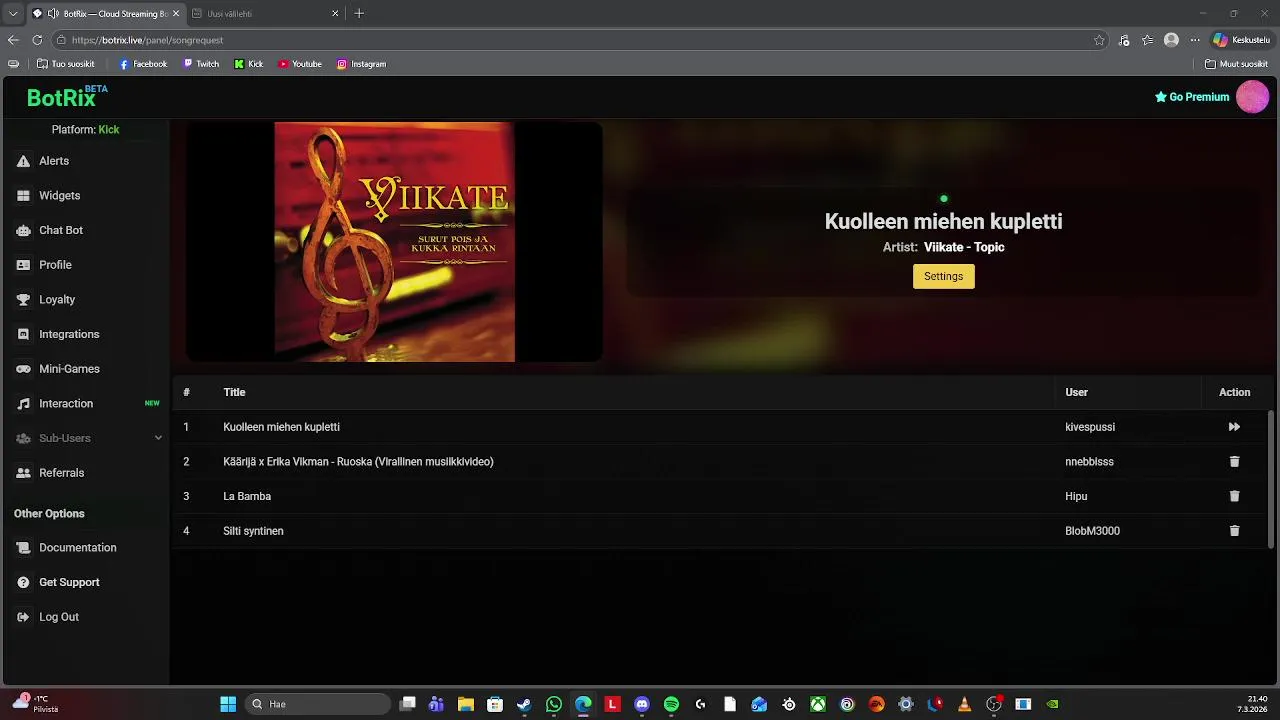Open the browser profile icon
The width and height of the screenshot is (1280, 720).
(x=1171, y=40)
